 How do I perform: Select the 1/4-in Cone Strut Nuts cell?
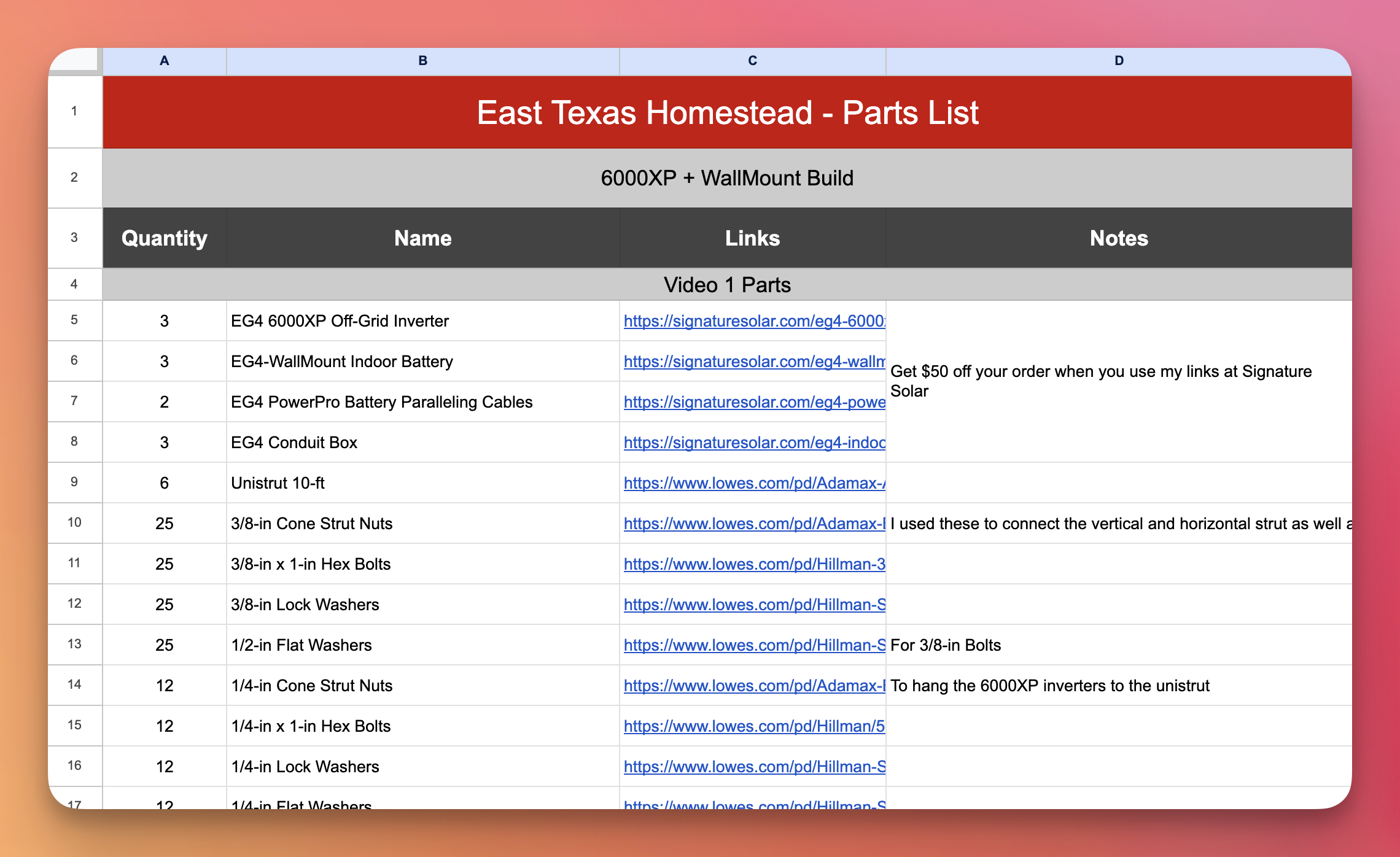423,686
